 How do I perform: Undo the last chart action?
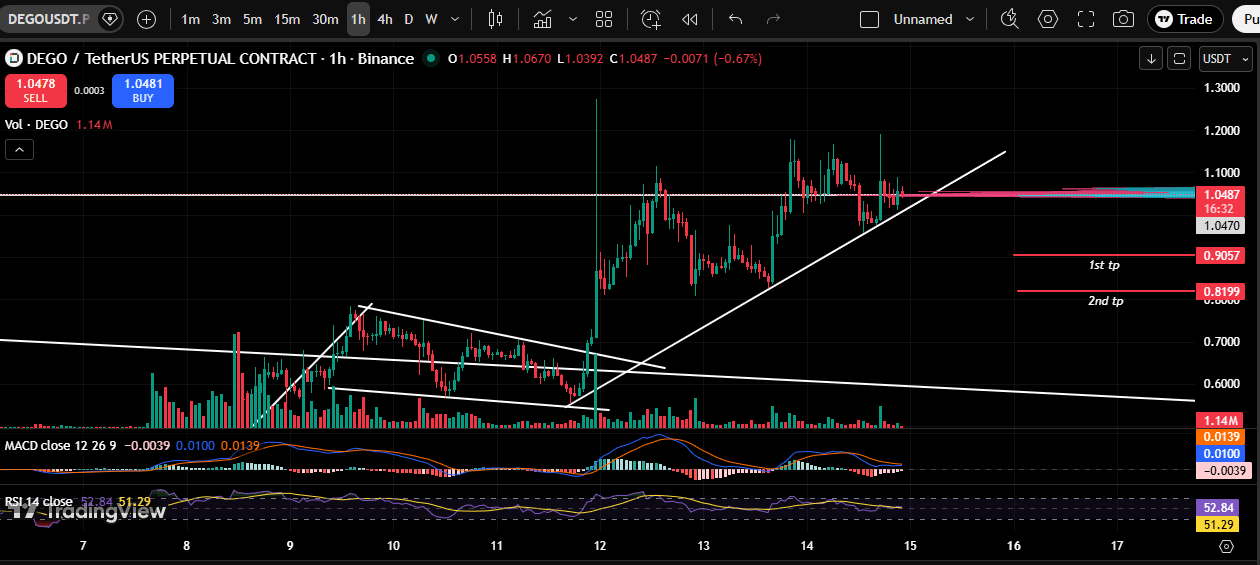[x=736, y=19]
